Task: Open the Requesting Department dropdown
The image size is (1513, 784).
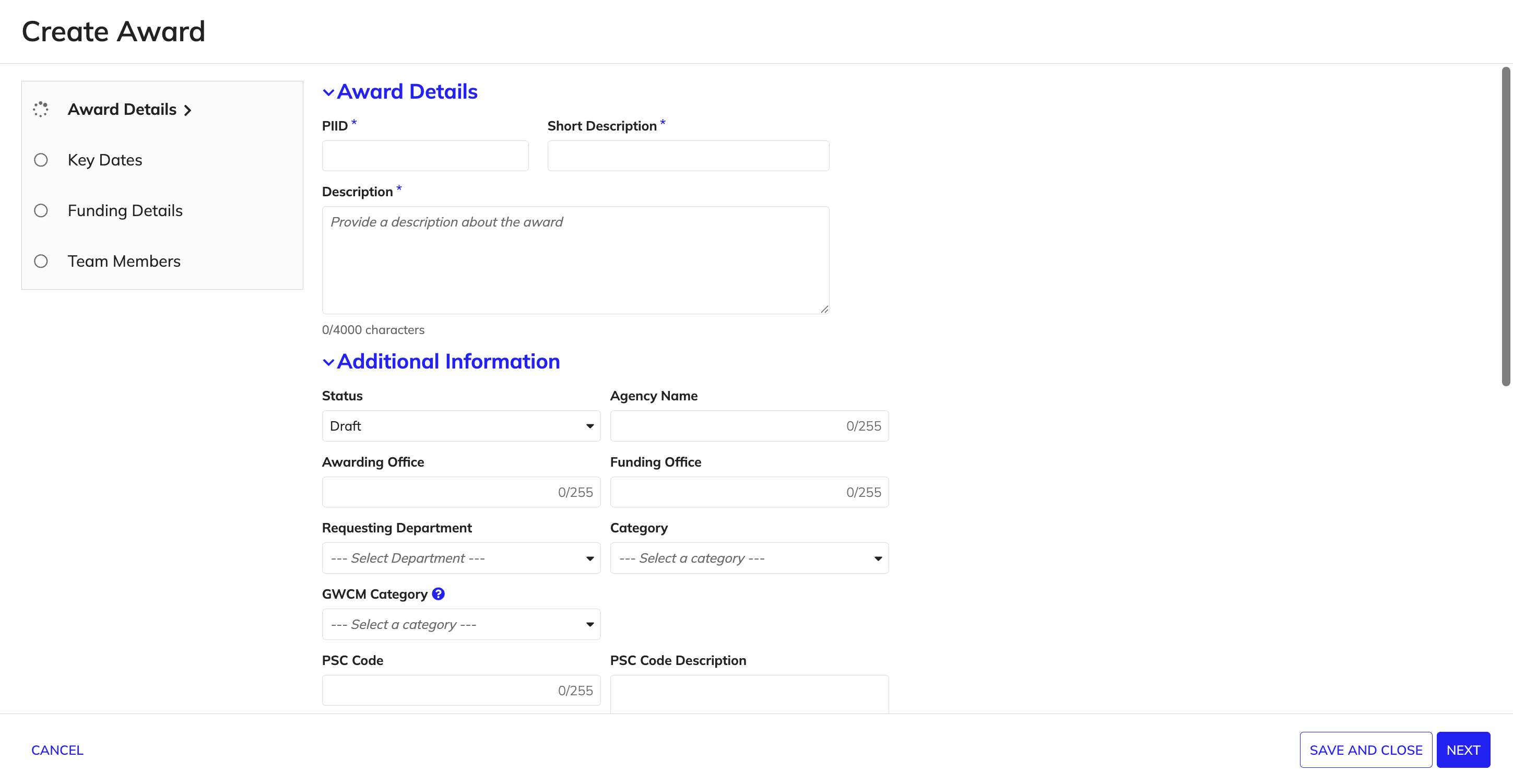Action: coord(461,558)
